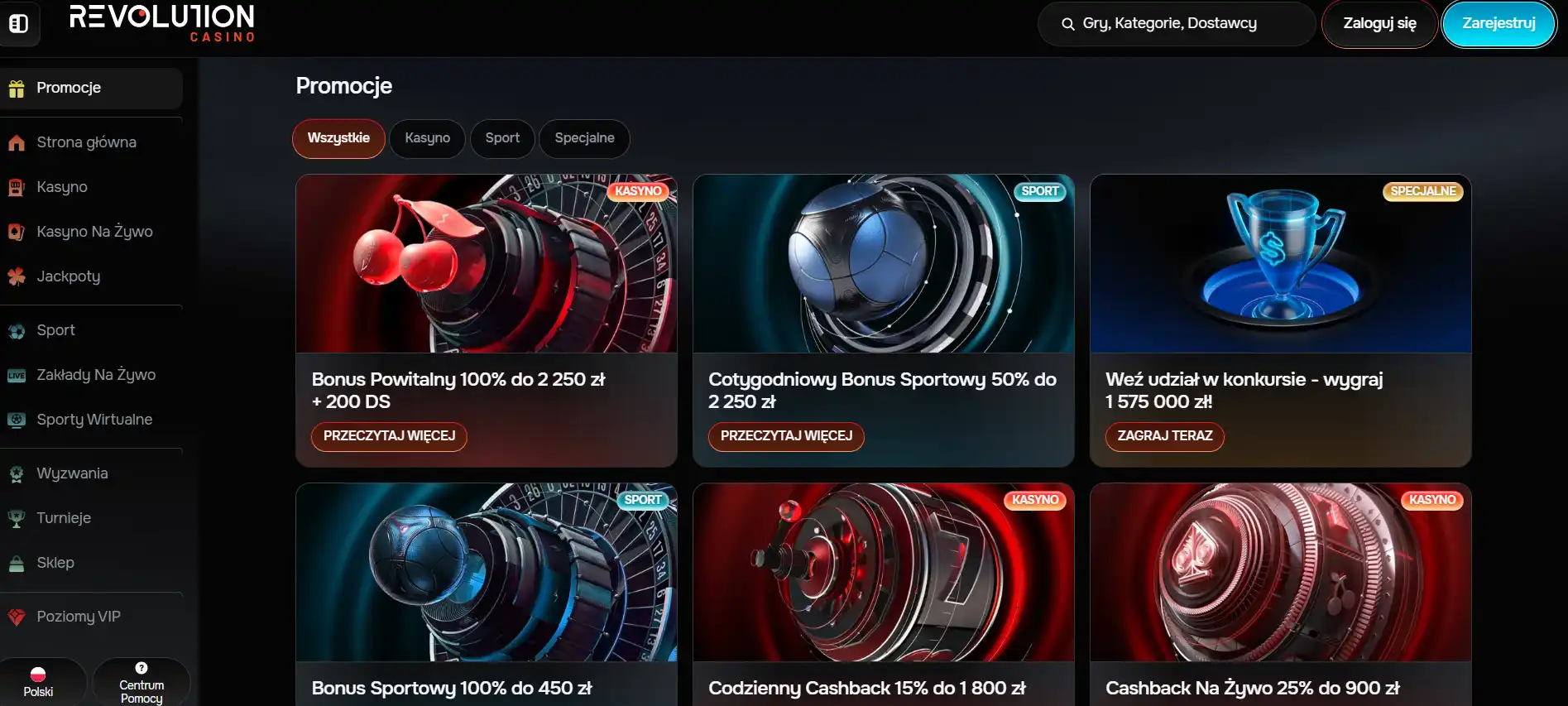
Task: Collapse the sidebar with the panel toggle icon
Action: coord(19,24)
